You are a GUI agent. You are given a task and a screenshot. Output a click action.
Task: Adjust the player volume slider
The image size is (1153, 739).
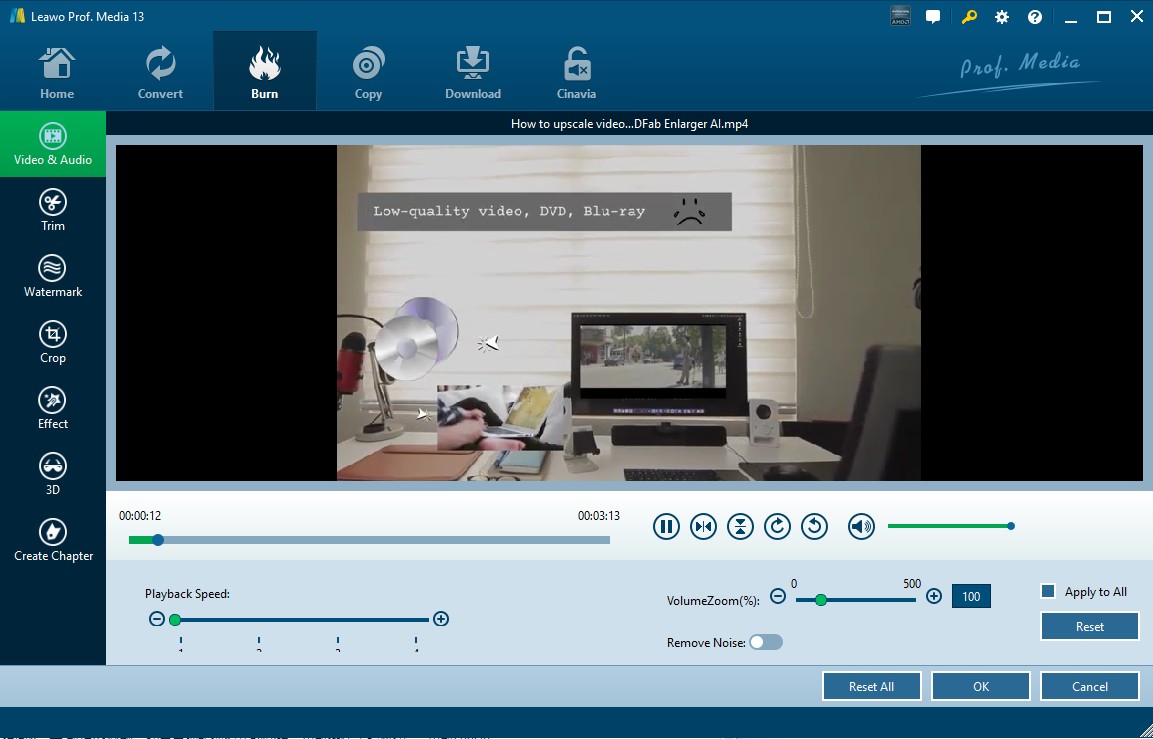coord(951,526)
